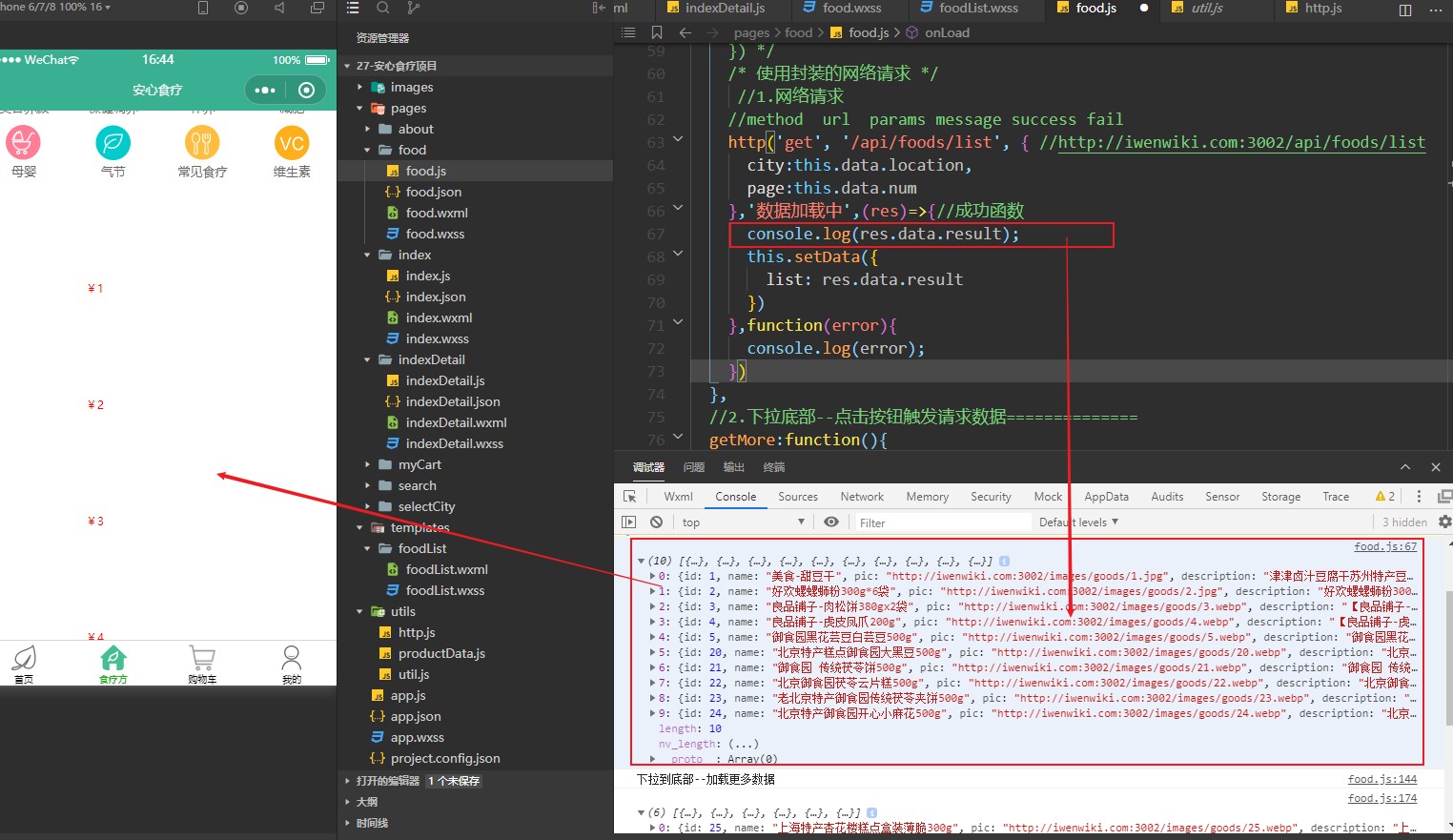The height and width of the screenshot is (840, 1453).
Task: Open the explorer list view icon
Action: coord(353,8)
